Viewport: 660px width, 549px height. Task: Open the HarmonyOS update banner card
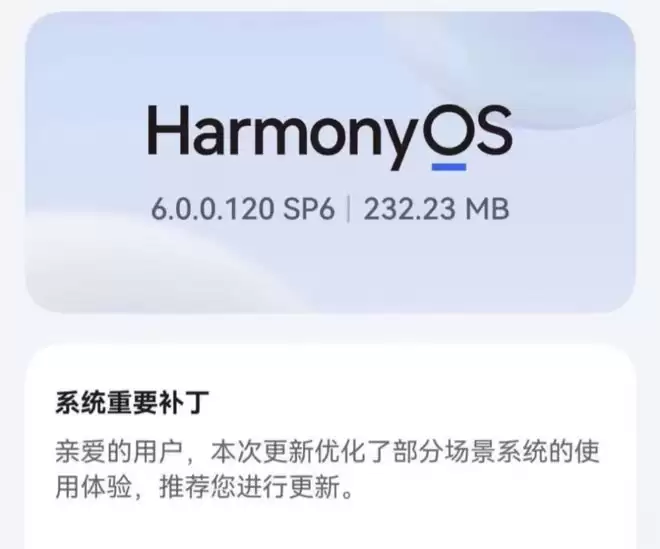click(330, 162)
